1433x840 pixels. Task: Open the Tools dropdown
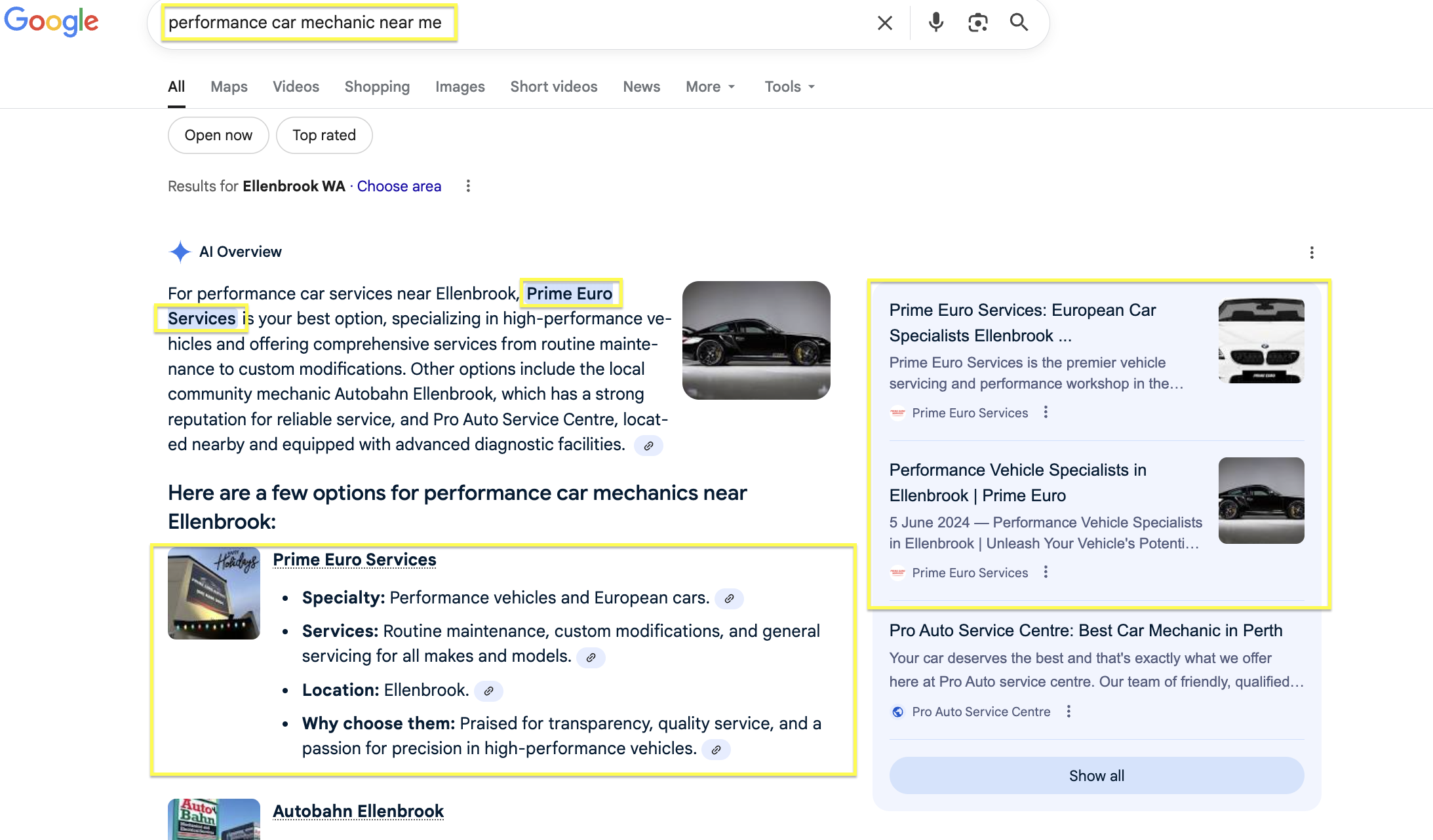click(x=789, y=86)
